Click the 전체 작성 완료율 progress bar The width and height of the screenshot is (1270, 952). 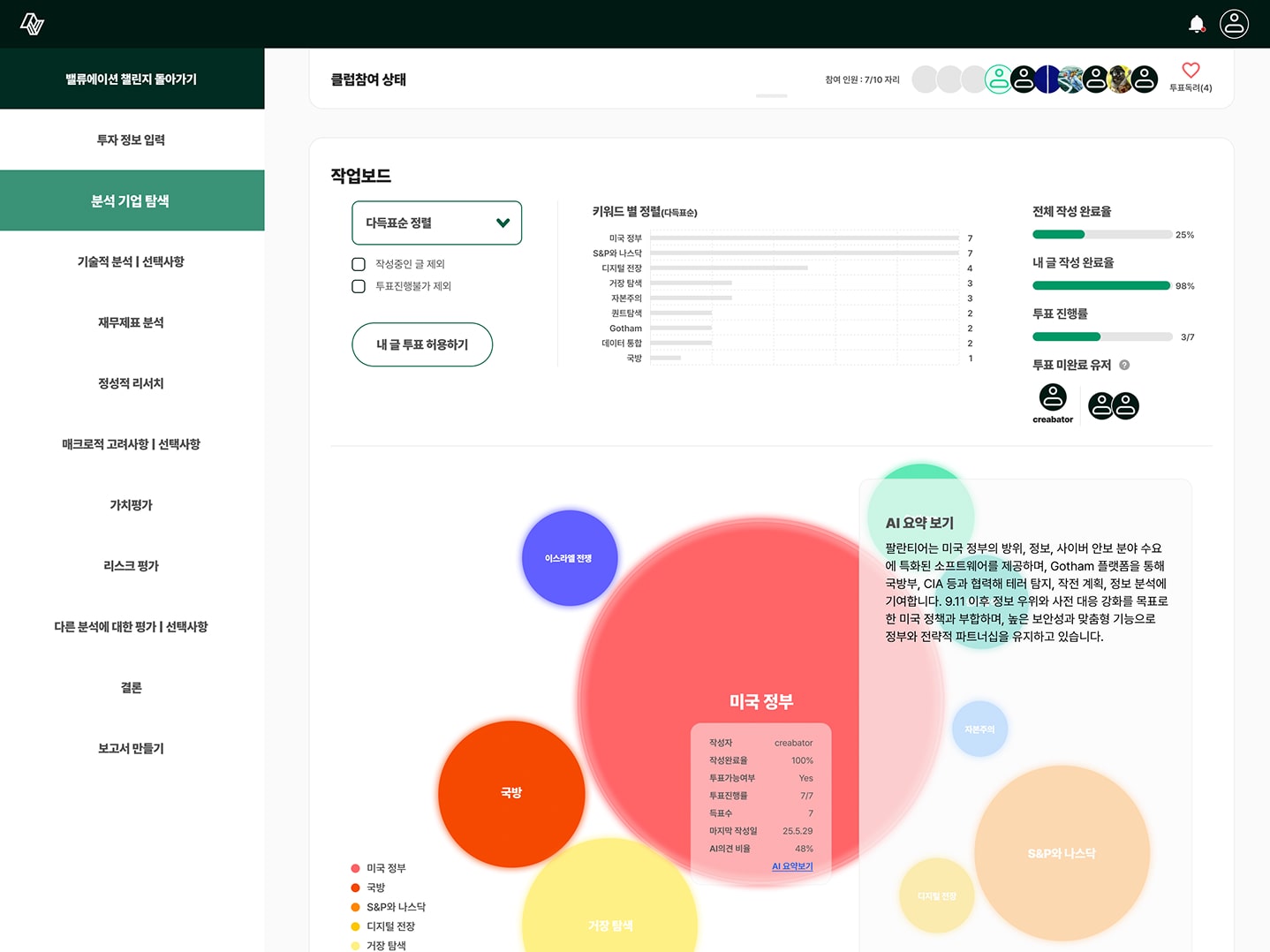click(x=1102, y=235)
